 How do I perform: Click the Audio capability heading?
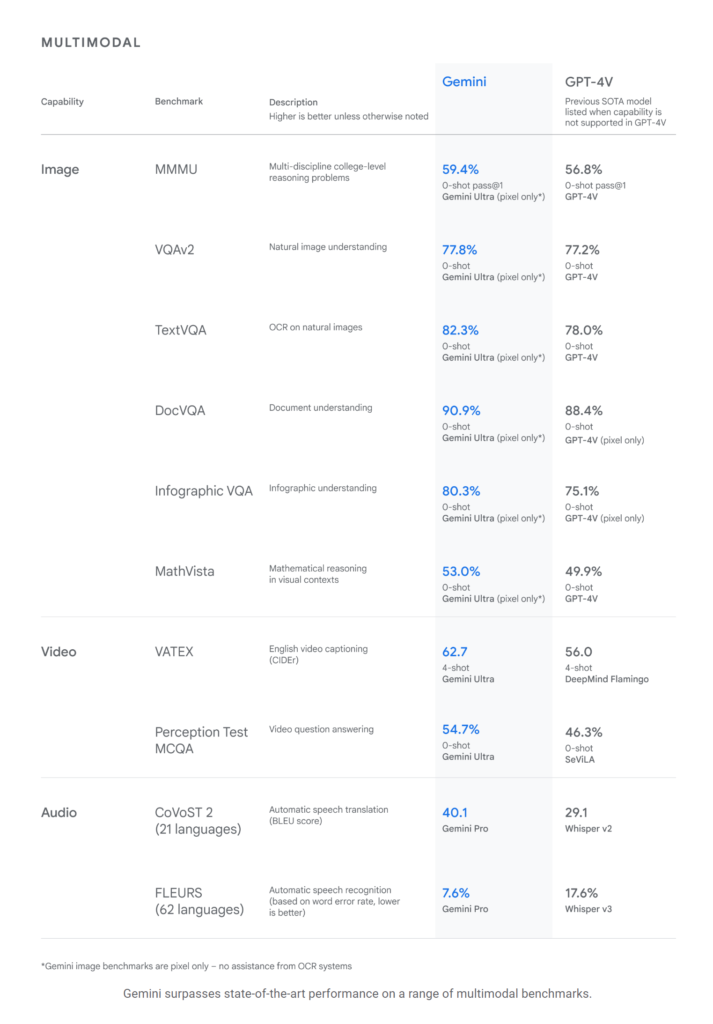click(x=59, y=812)
